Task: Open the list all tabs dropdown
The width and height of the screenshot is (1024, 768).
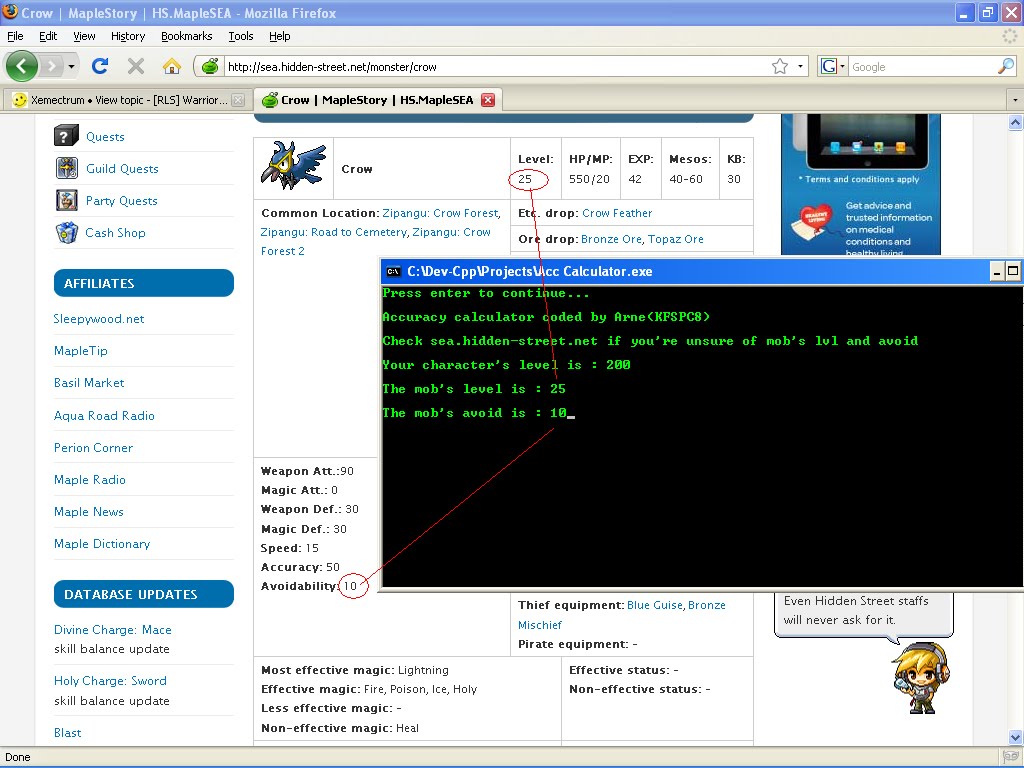Action: (x=1015, y=100)
